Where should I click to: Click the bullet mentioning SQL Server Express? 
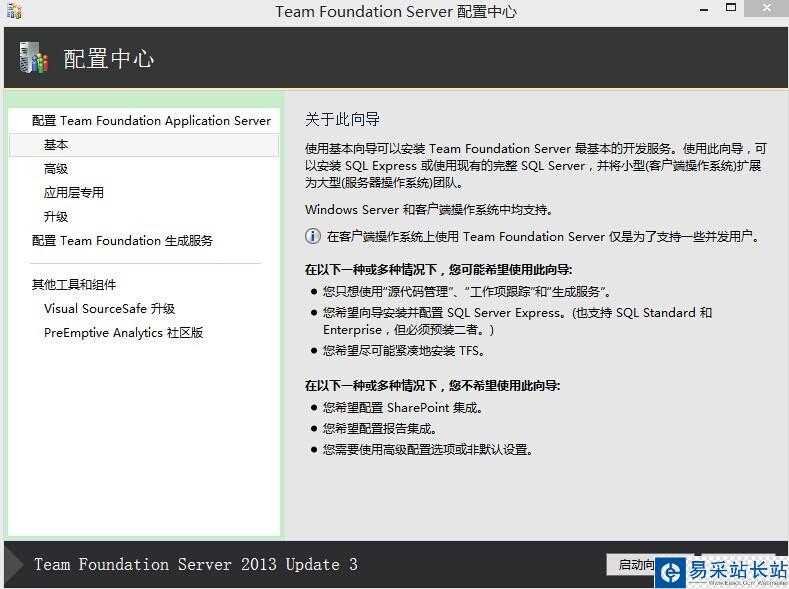pyautogui.click(x=517, y=321)
